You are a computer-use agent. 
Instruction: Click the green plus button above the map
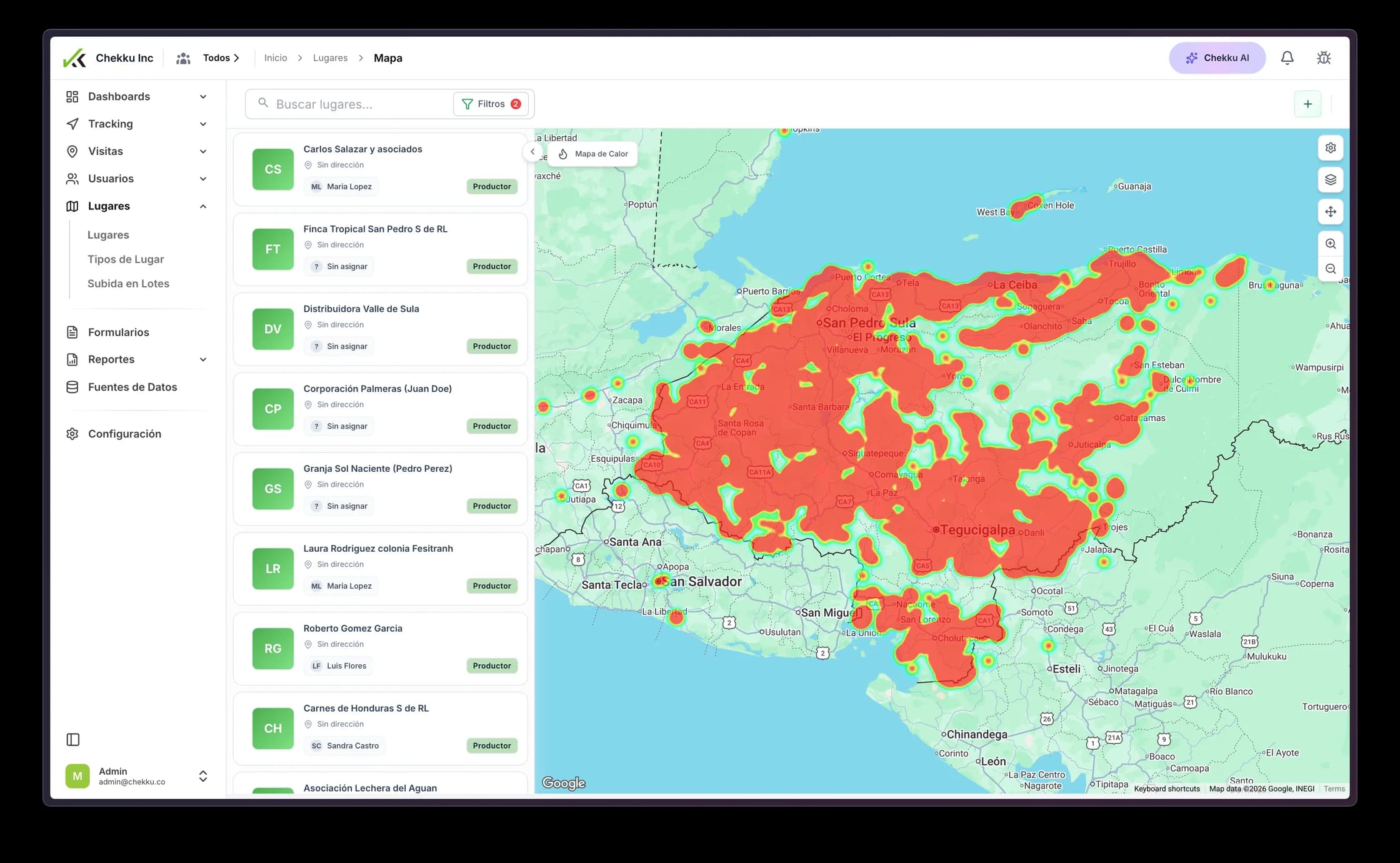pyautogui.click(x=1308, y=104)
